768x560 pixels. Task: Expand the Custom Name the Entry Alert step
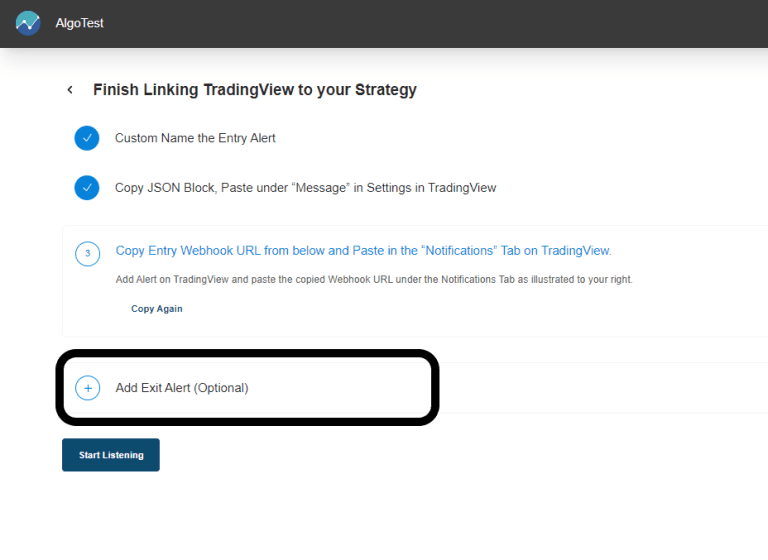(x=195, y=138)
